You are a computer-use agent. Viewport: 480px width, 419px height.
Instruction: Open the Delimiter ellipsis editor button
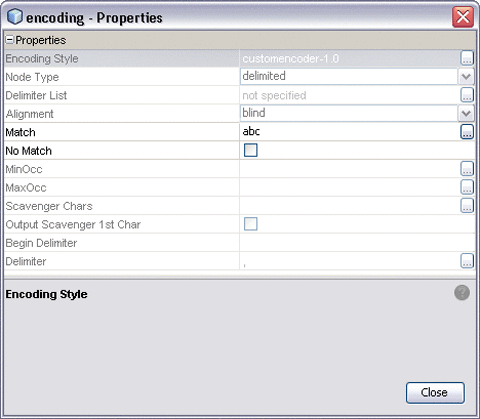(x=467, y=261)
